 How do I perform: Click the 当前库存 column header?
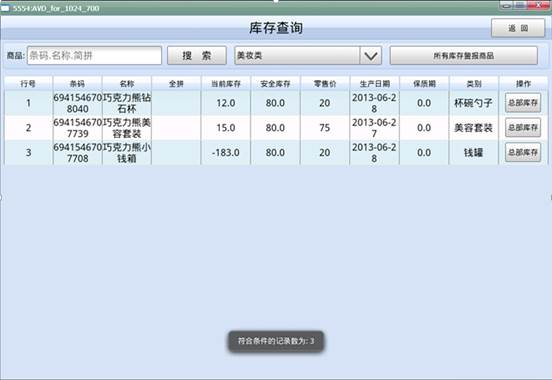pyautogui.click(x=226, y=84)
